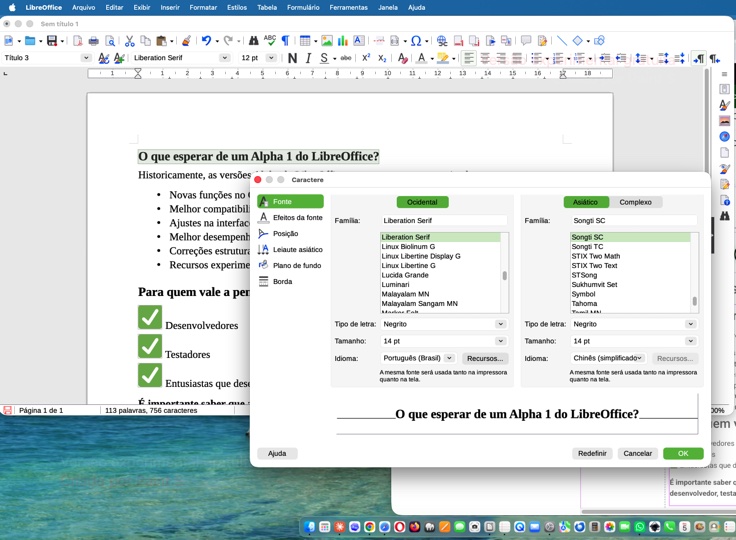Open the Arquivo menu

[84, 8]
